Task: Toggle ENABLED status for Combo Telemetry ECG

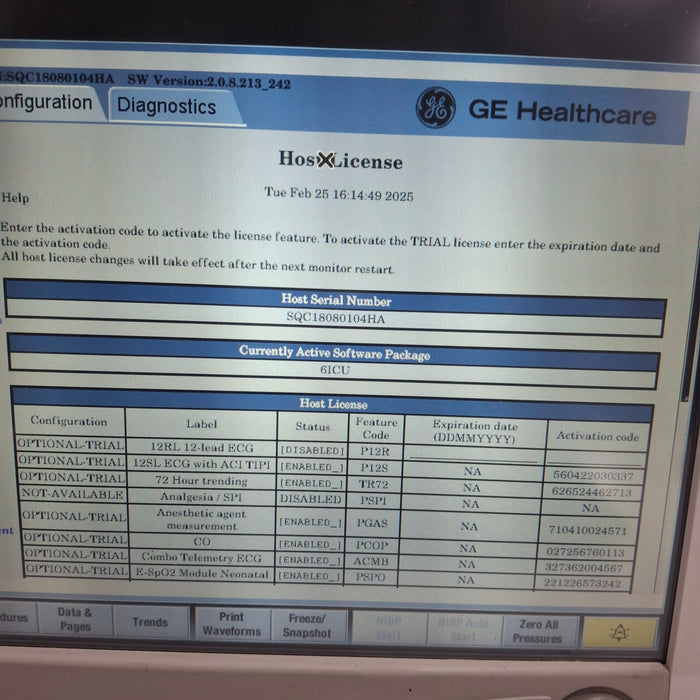Action: pos(311,560)
